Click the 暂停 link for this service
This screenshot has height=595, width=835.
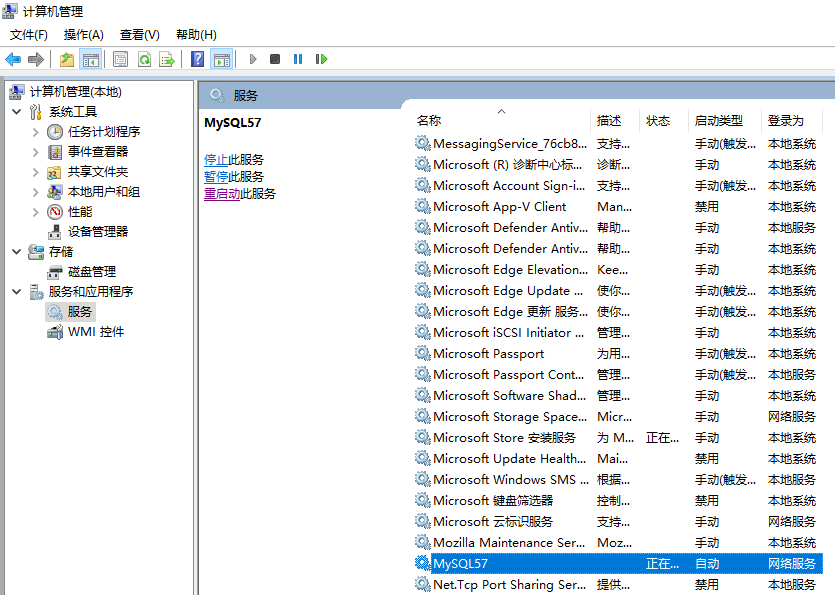(x=216, y=177)
